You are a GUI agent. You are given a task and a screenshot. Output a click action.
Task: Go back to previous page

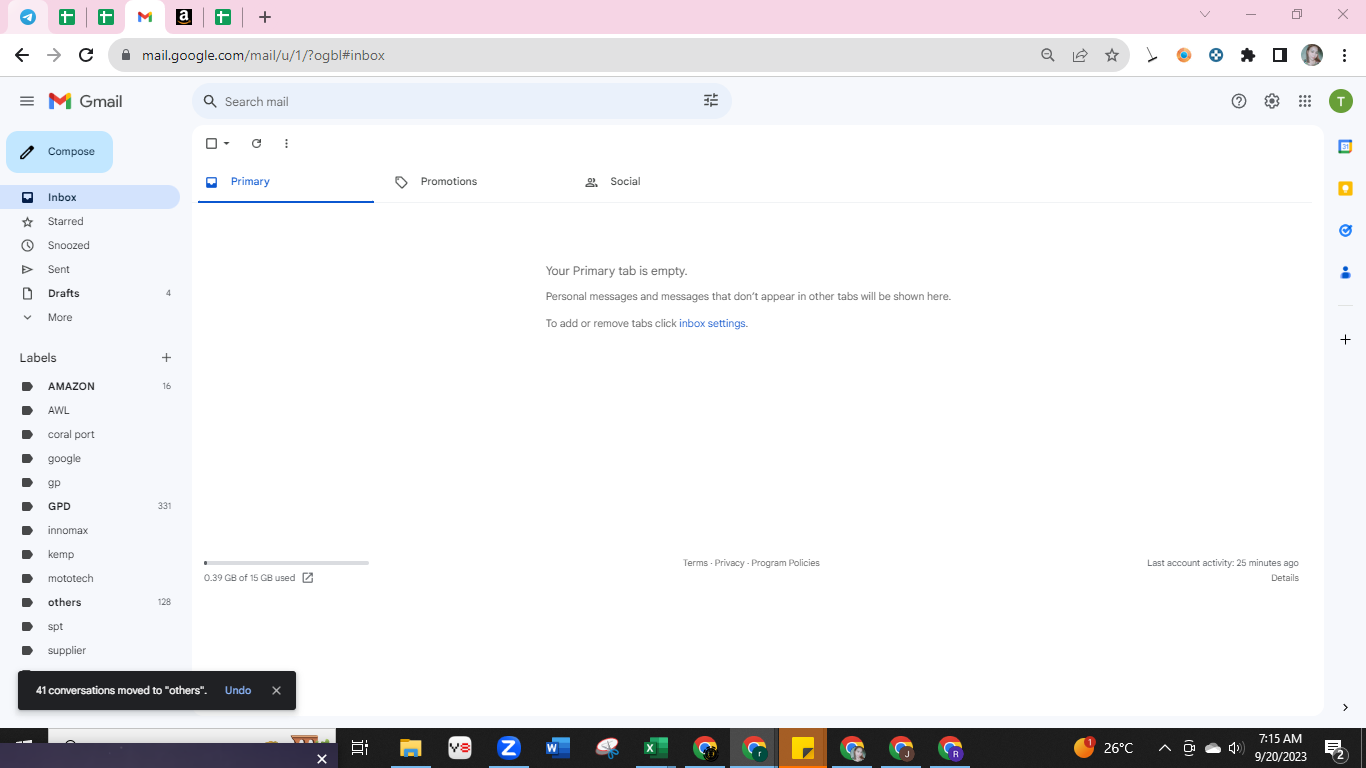click(22, 56)
